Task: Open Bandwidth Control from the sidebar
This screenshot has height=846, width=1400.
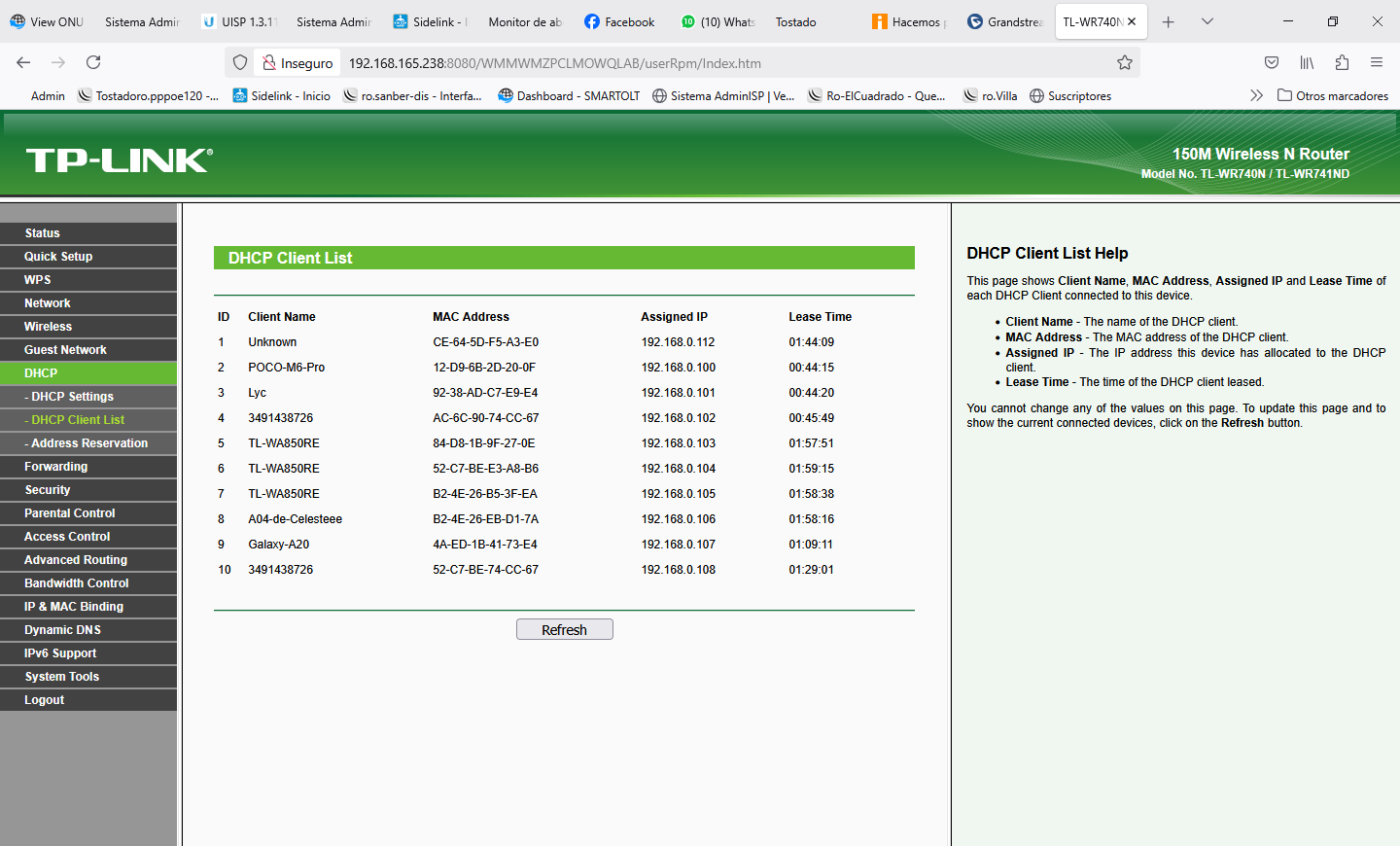Action: point(77,583)
